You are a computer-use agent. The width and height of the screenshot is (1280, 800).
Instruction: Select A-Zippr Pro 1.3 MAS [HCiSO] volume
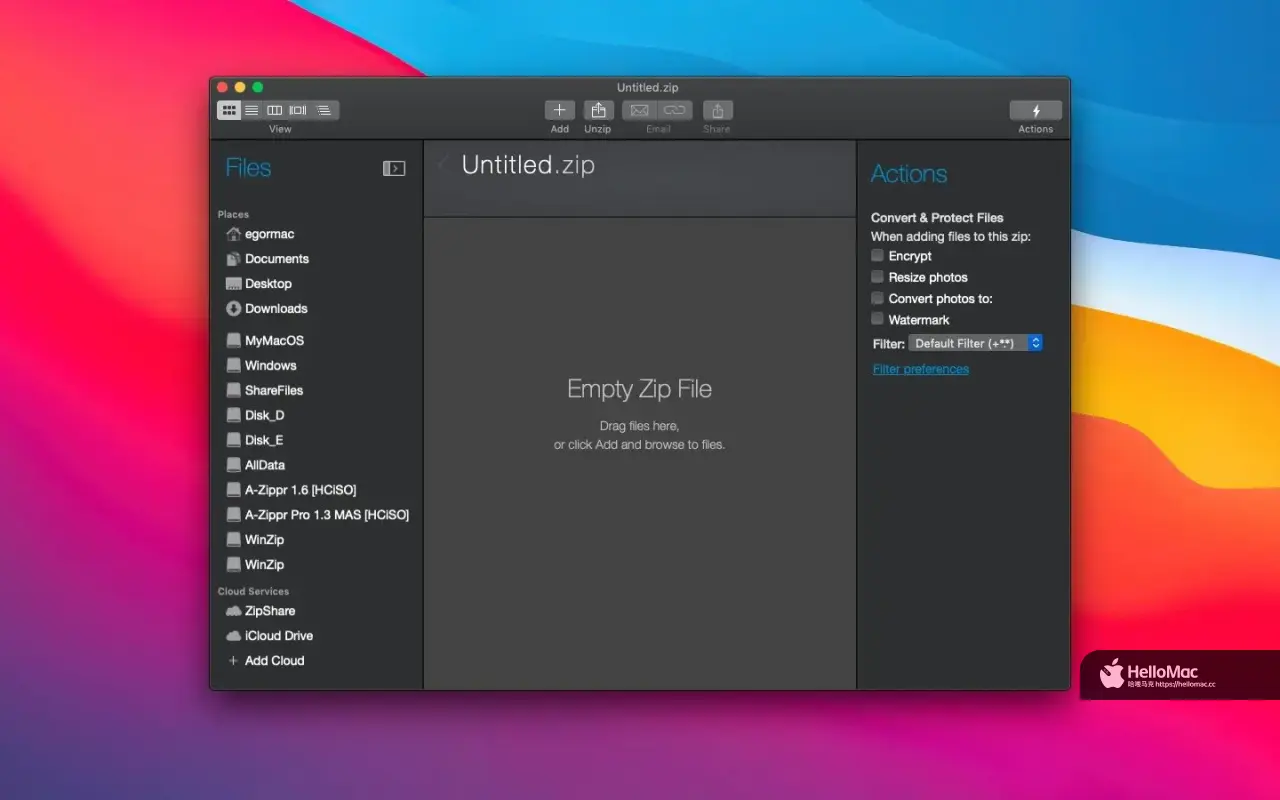[317, 516]
